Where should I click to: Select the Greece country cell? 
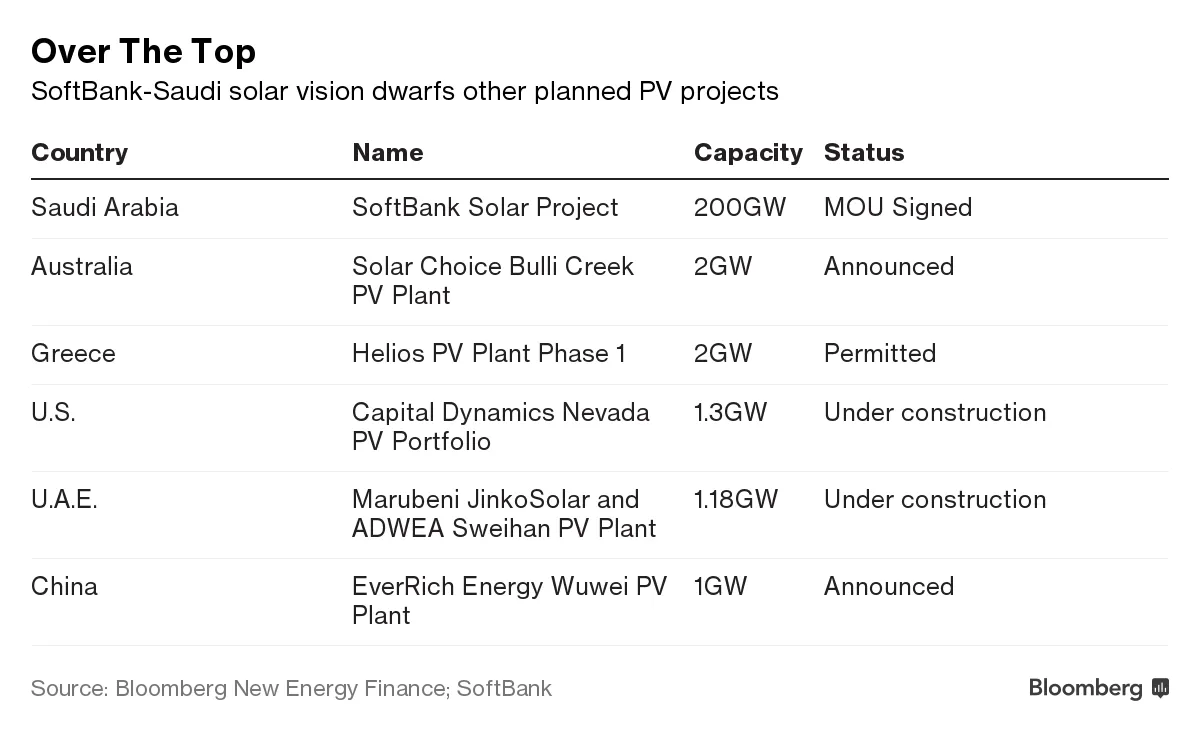tap(73, 353)
